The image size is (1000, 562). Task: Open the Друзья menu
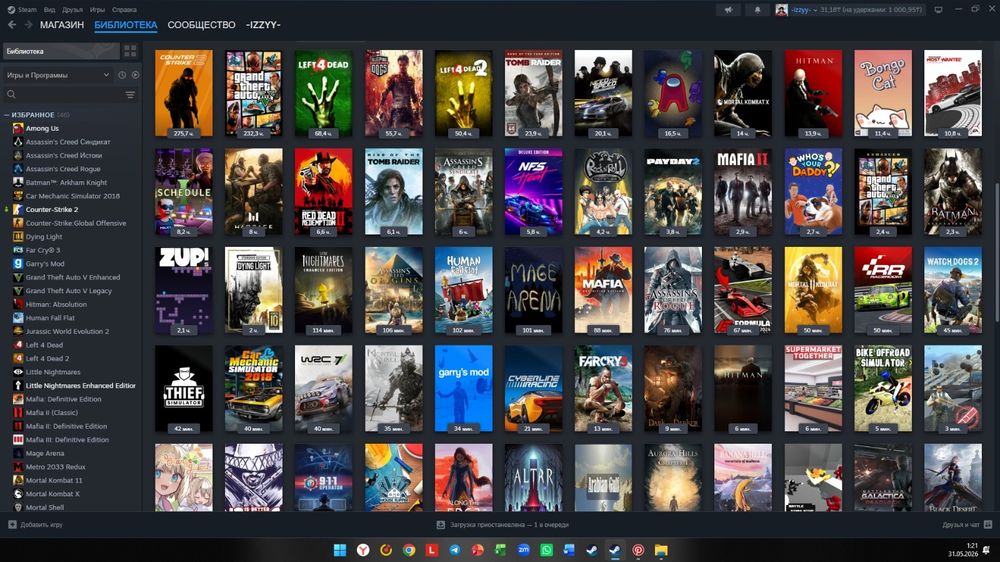(x=72, y=10)
